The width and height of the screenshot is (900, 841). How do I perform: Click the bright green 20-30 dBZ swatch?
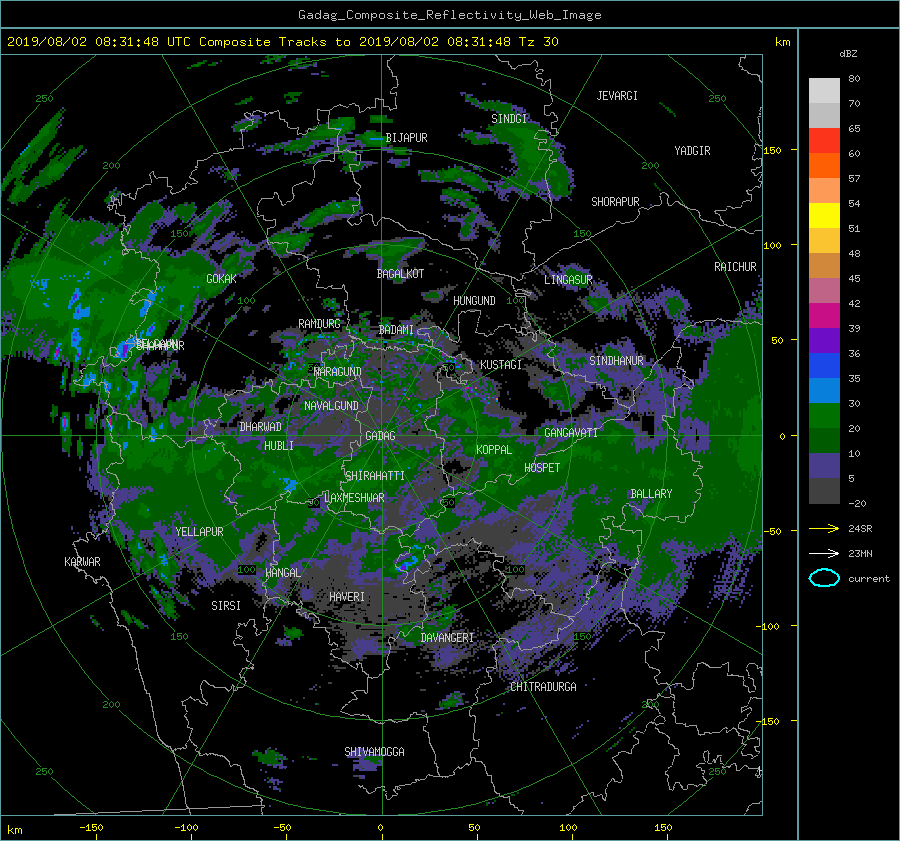click(x=824, y=416)
